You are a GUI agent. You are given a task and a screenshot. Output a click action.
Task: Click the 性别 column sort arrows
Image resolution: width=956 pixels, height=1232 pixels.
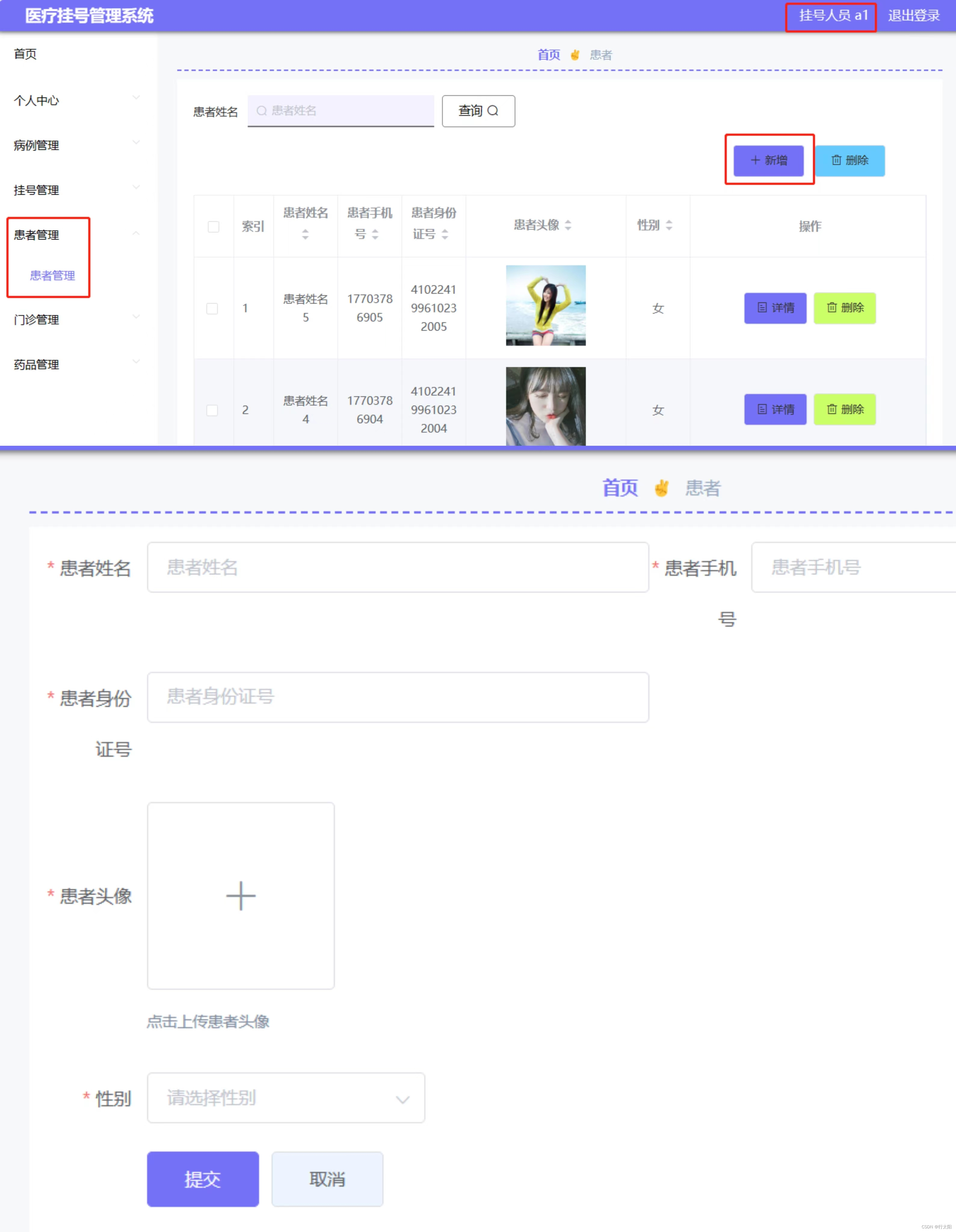[669, 225]
